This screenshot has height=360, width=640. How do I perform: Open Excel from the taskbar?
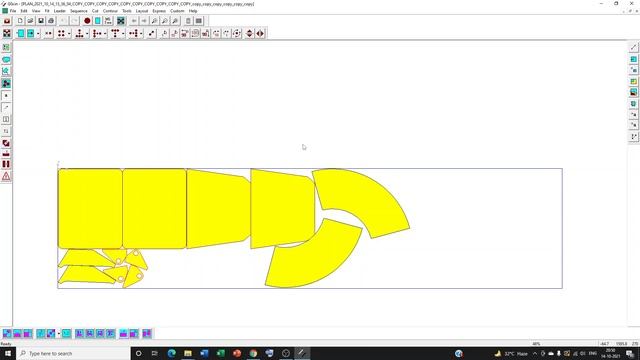220,353
